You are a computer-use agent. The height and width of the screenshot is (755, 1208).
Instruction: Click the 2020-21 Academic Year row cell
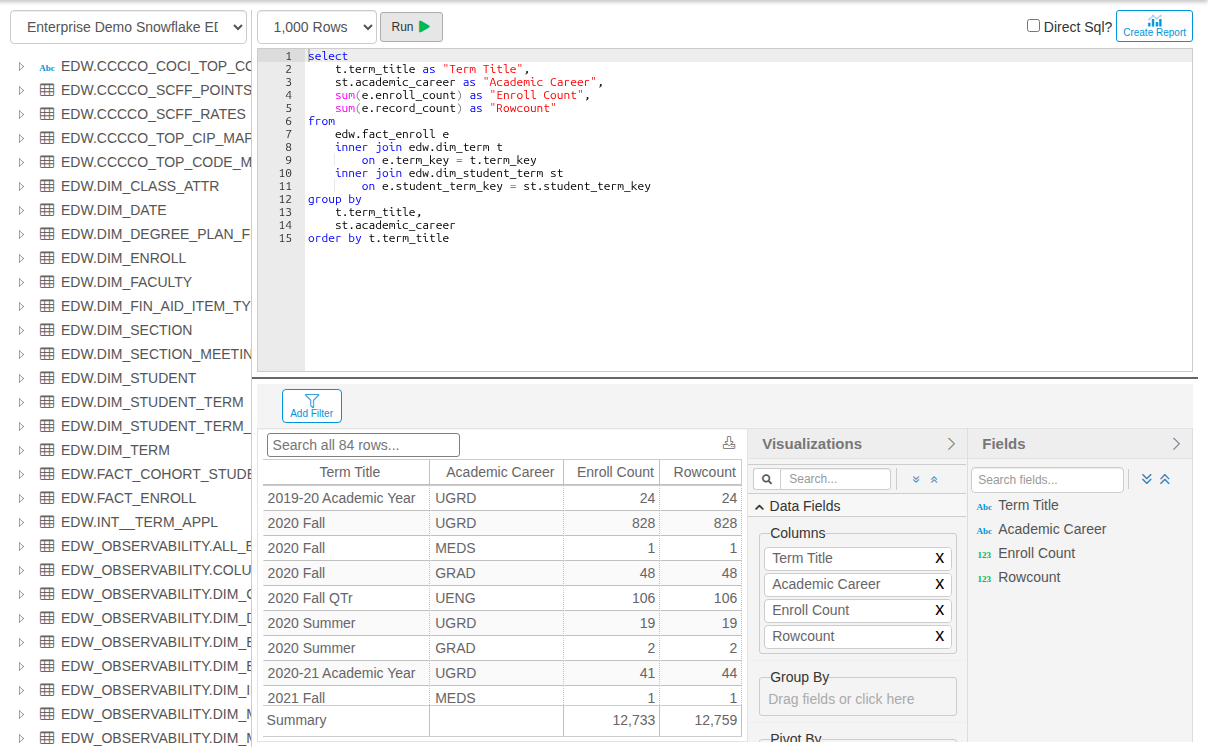pyautogui.click(x=347, y=673)
